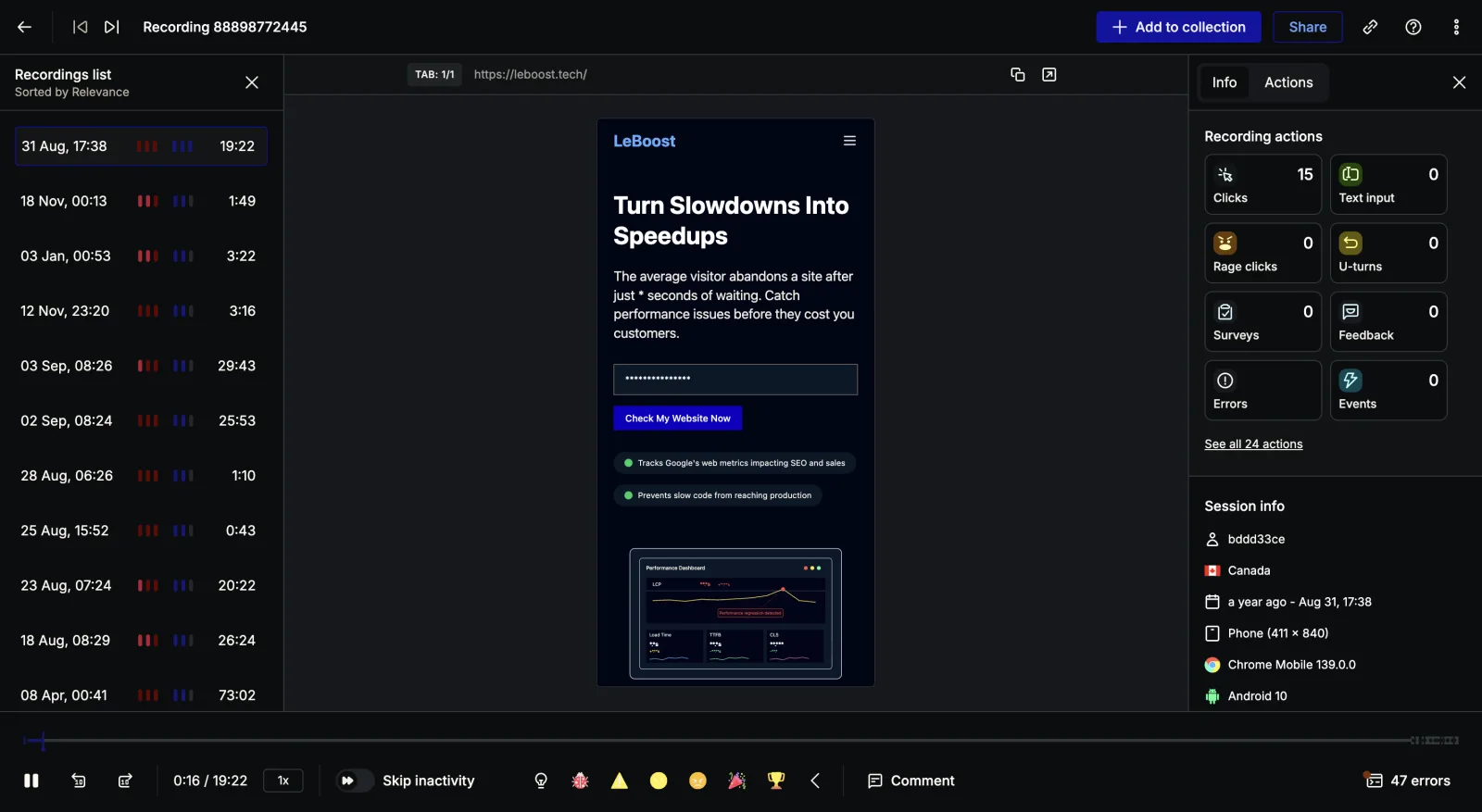Open the help question mark icon
This screenshot has width=1482, height=812.
coord(1413,27)
